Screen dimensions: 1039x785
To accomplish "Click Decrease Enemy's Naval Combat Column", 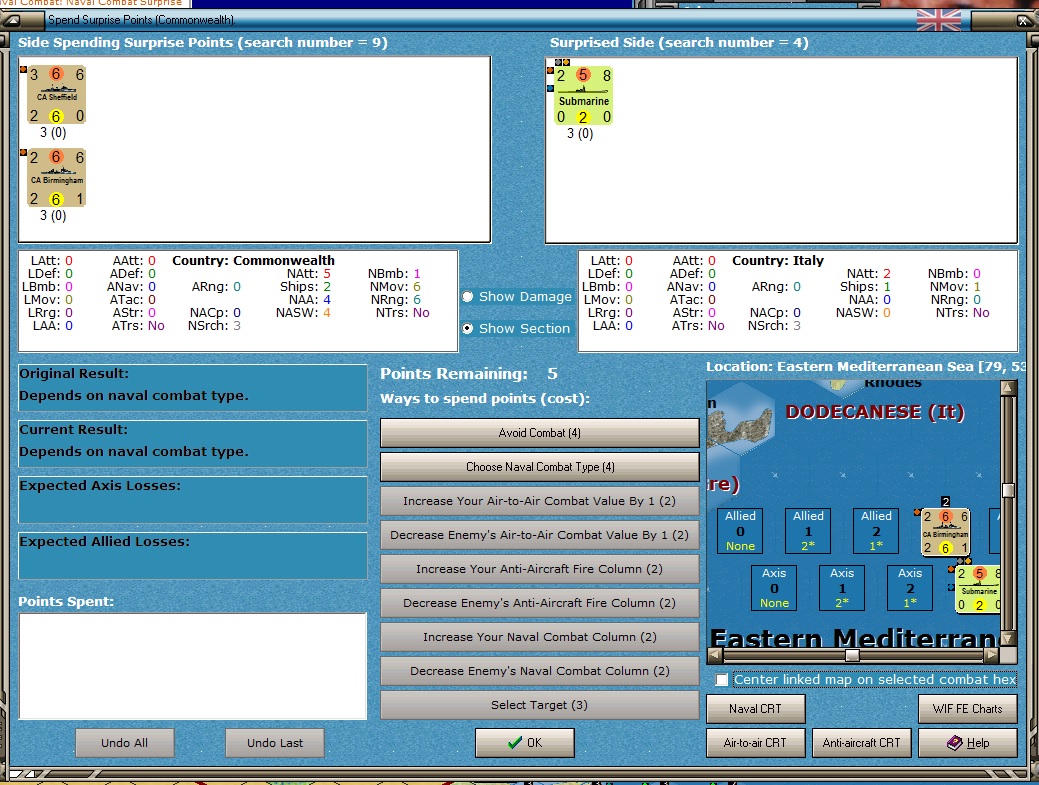I will tap(539, 671).
